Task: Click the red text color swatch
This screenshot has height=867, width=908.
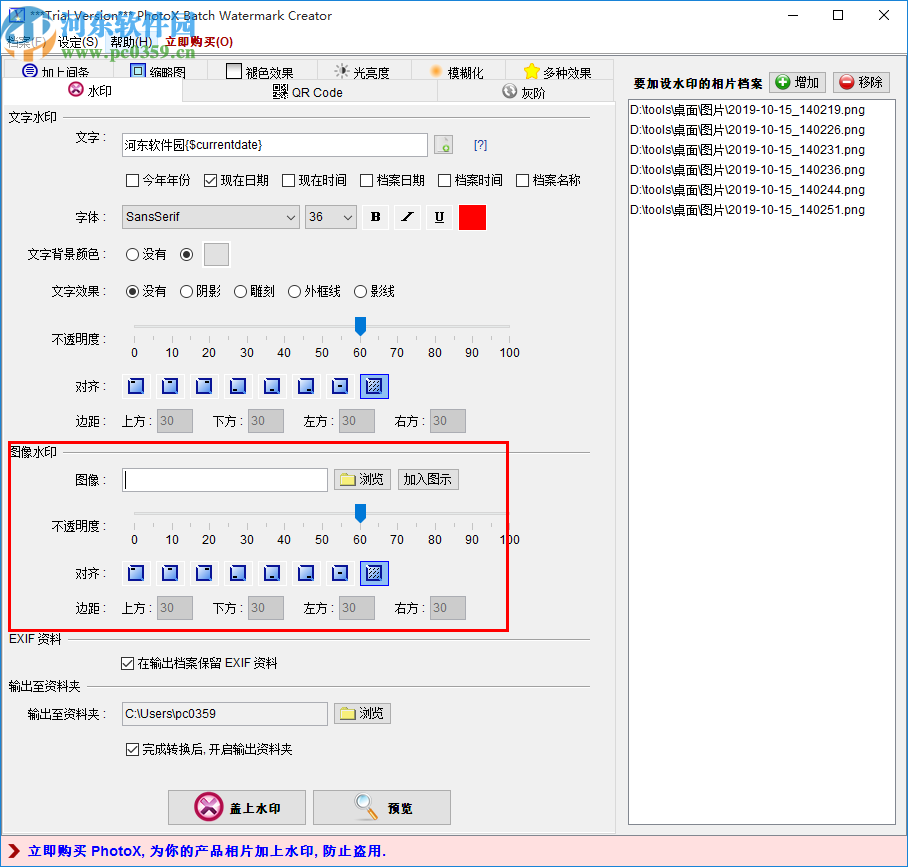Action: coord(471,217)
